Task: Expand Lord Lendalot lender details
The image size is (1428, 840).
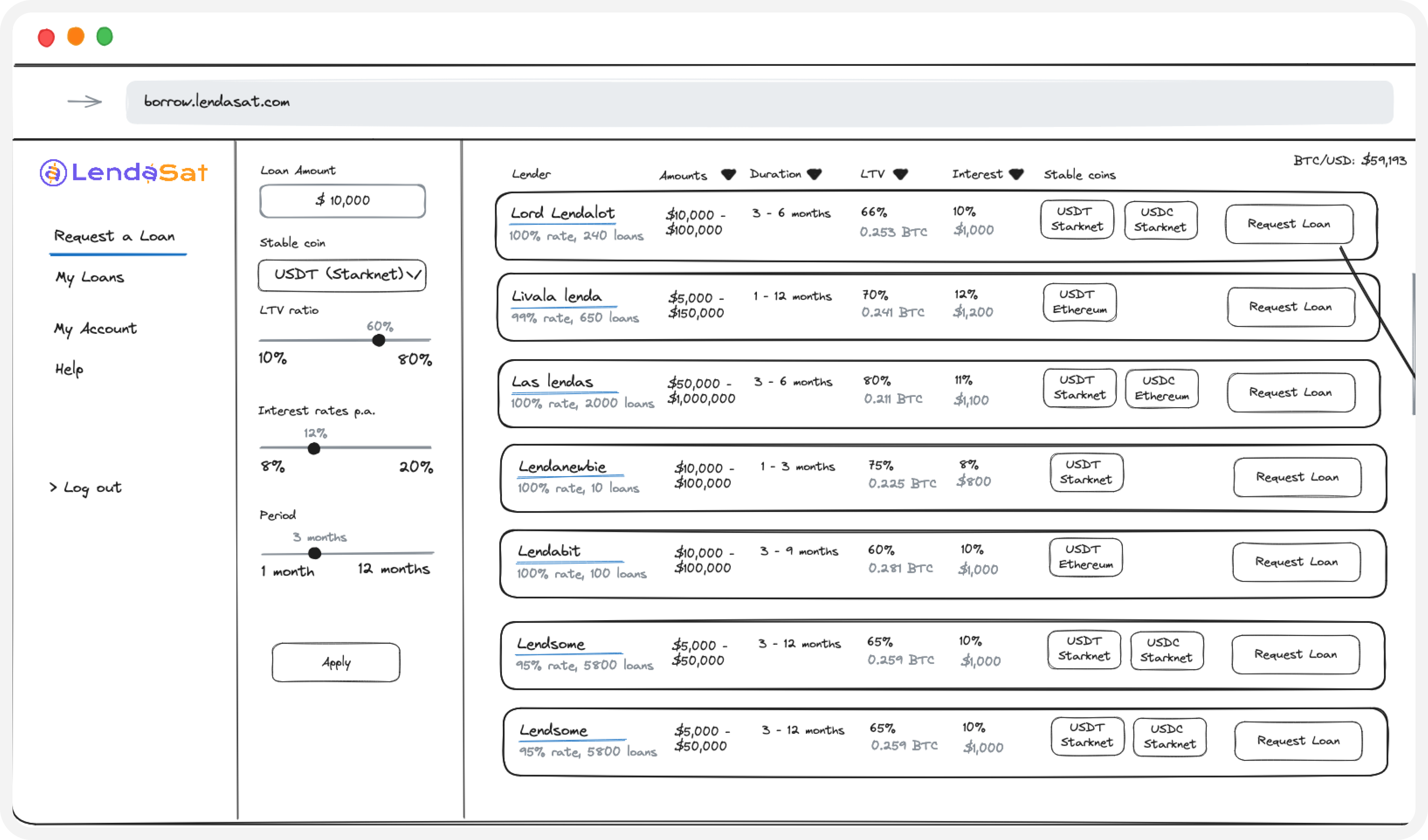Action: [562, 213]
